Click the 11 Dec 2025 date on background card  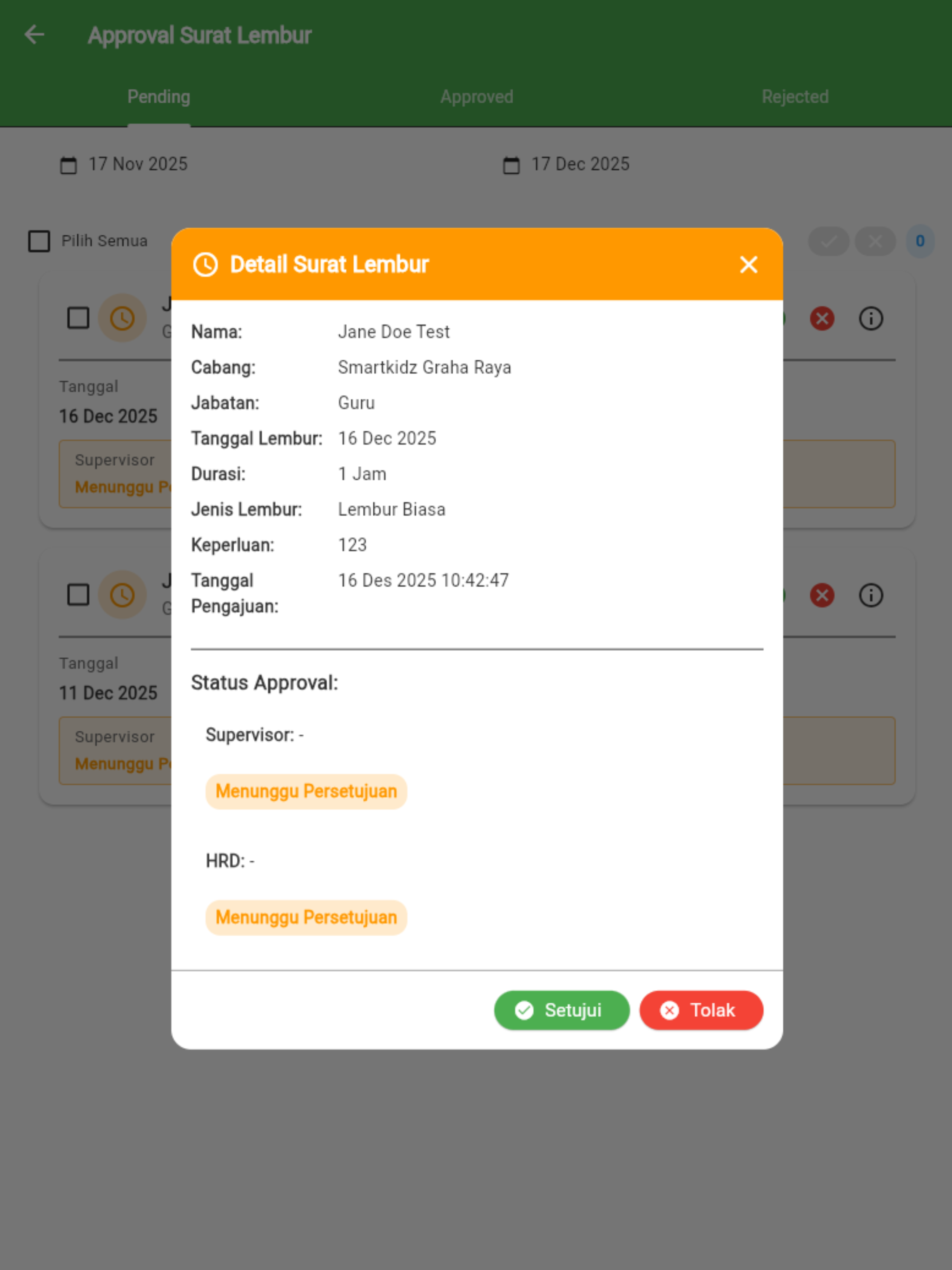108,693
